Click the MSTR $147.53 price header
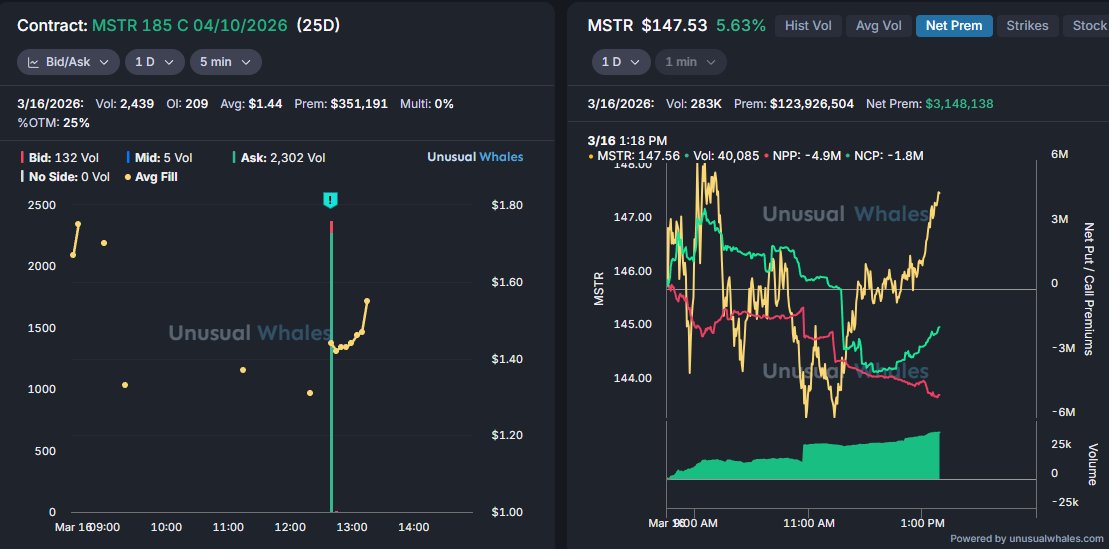This screenshot has width=1109, height=549. click(x=647, y=25)
